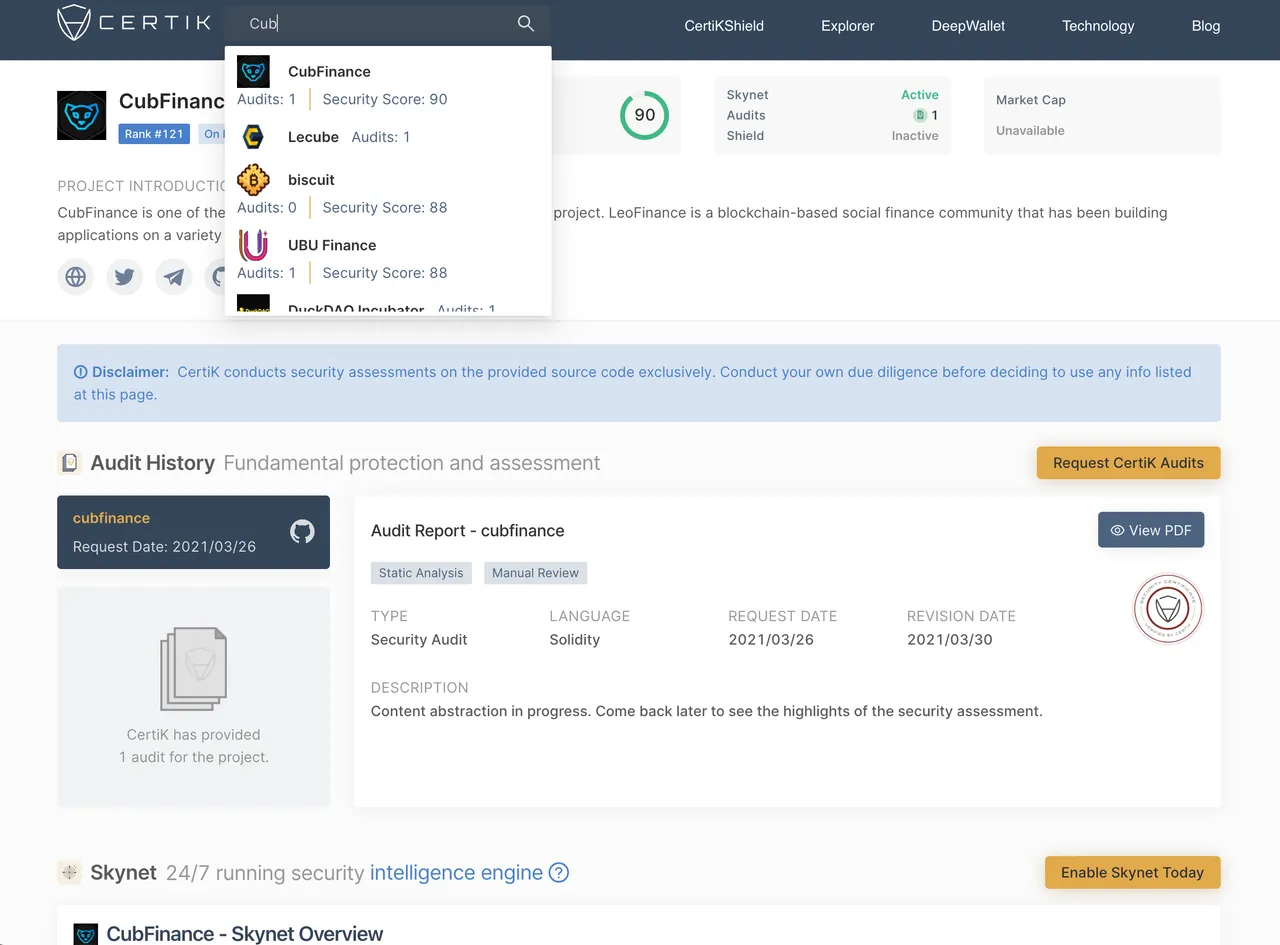Viewport: 1280px width, 945px height.
Task: Open the project Telegram icon
Action: click(173, 276)
